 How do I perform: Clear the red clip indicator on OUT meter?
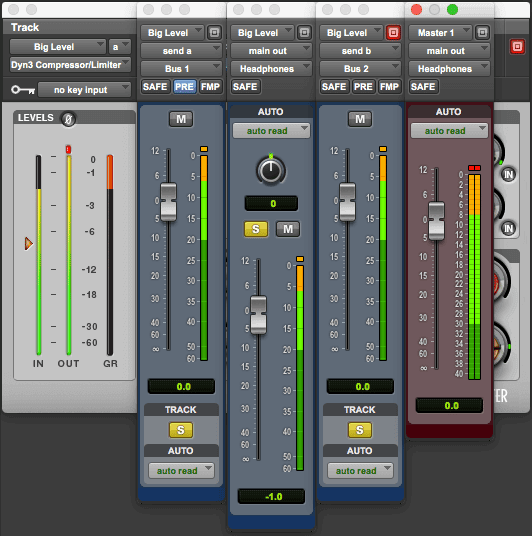(68, 149)
